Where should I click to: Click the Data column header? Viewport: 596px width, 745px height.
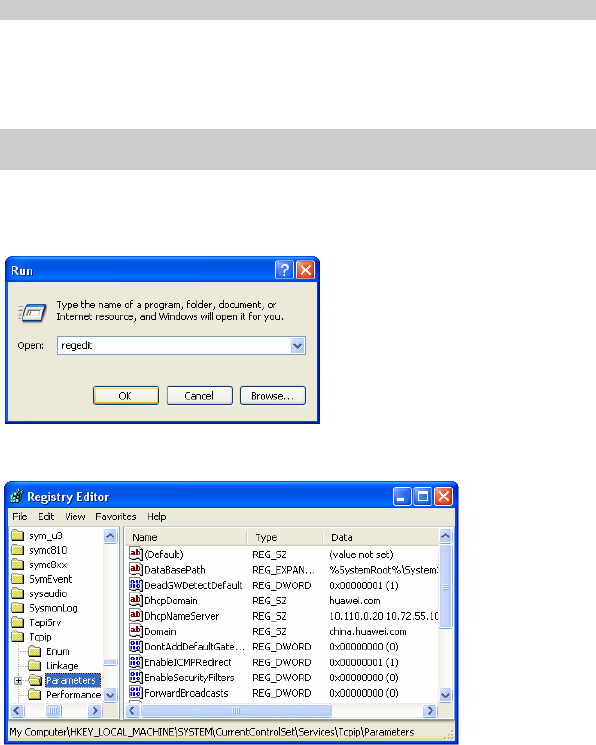click(381, 537)
